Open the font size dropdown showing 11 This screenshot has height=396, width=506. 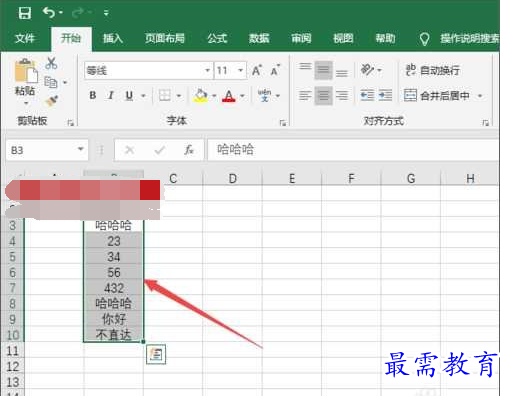pyautogui.click(x=240, y=70)
